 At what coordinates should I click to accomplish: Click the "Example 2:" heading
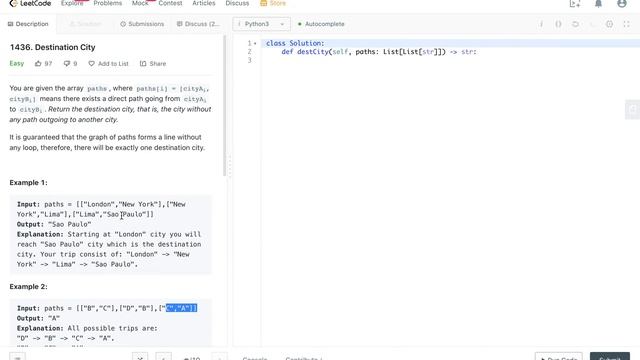(29, 287)
